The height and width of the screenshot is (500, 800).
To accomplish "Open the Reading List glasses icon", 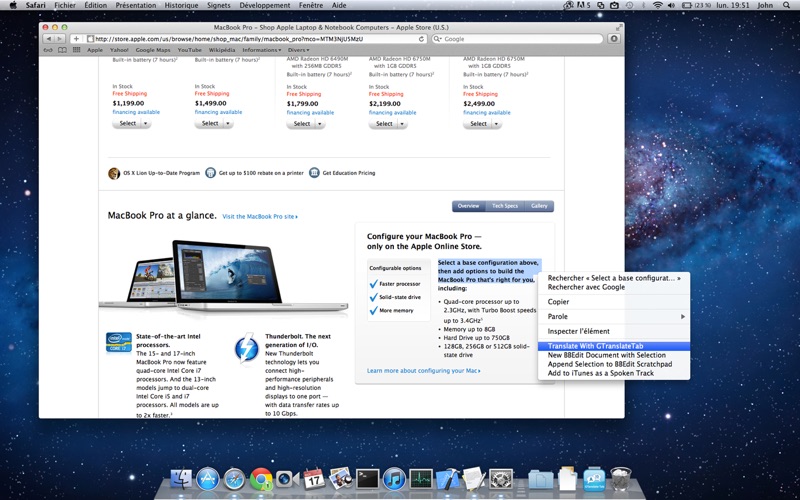I will coord(48,50).
